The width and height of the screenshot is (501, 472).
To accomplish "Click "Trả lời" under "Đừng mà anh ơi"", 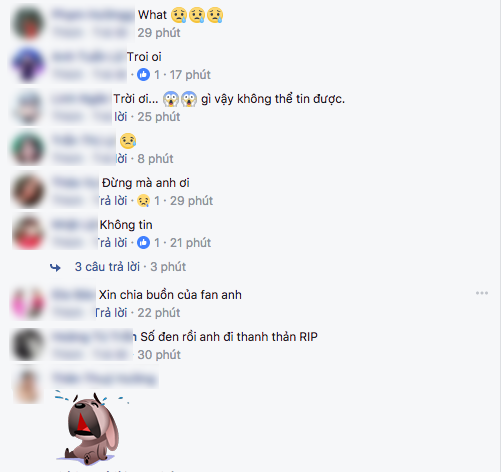I will click(x=112, y=201).
